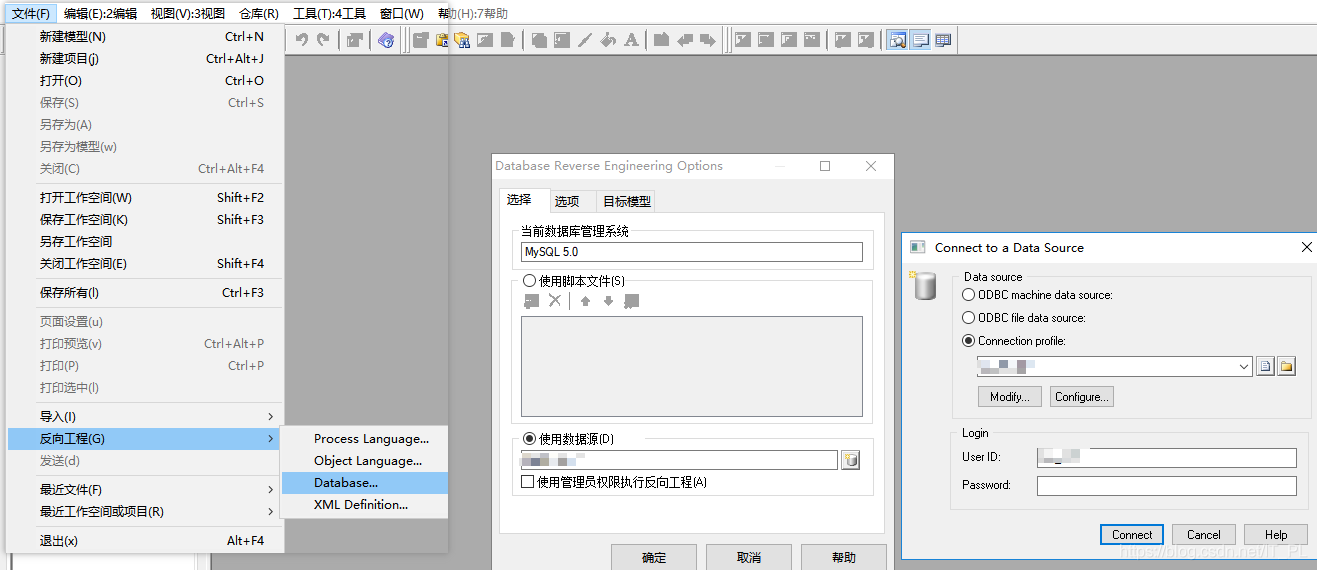Click the move down arrow in script file toolbar
Image resolution: width=1317 pixels, height=570 pixels.
tap(608, 301)
